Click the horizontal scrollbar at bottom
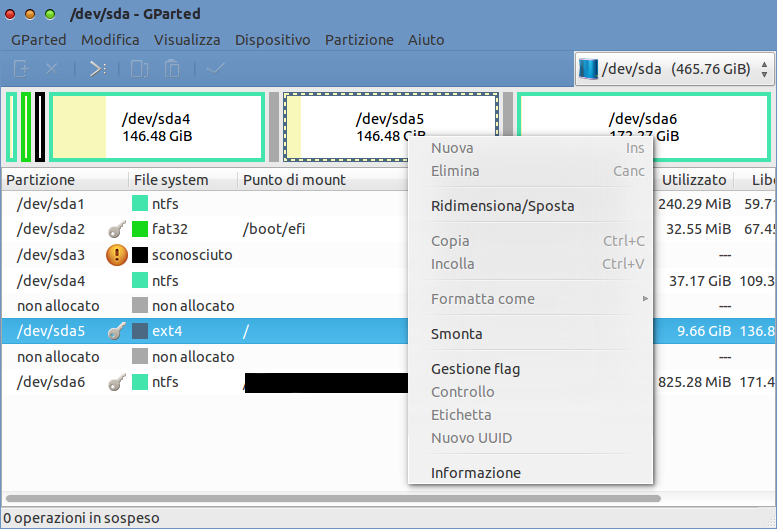The width and height of the screenshot is (777, 529). (x=333, y=498)
